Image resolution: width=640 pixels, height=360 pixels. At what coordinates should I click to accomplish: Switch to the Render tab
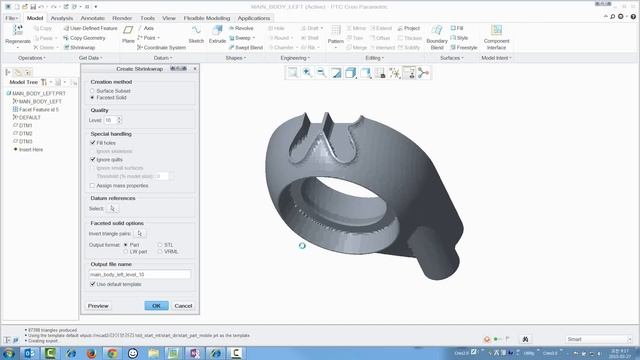point(122,18)
